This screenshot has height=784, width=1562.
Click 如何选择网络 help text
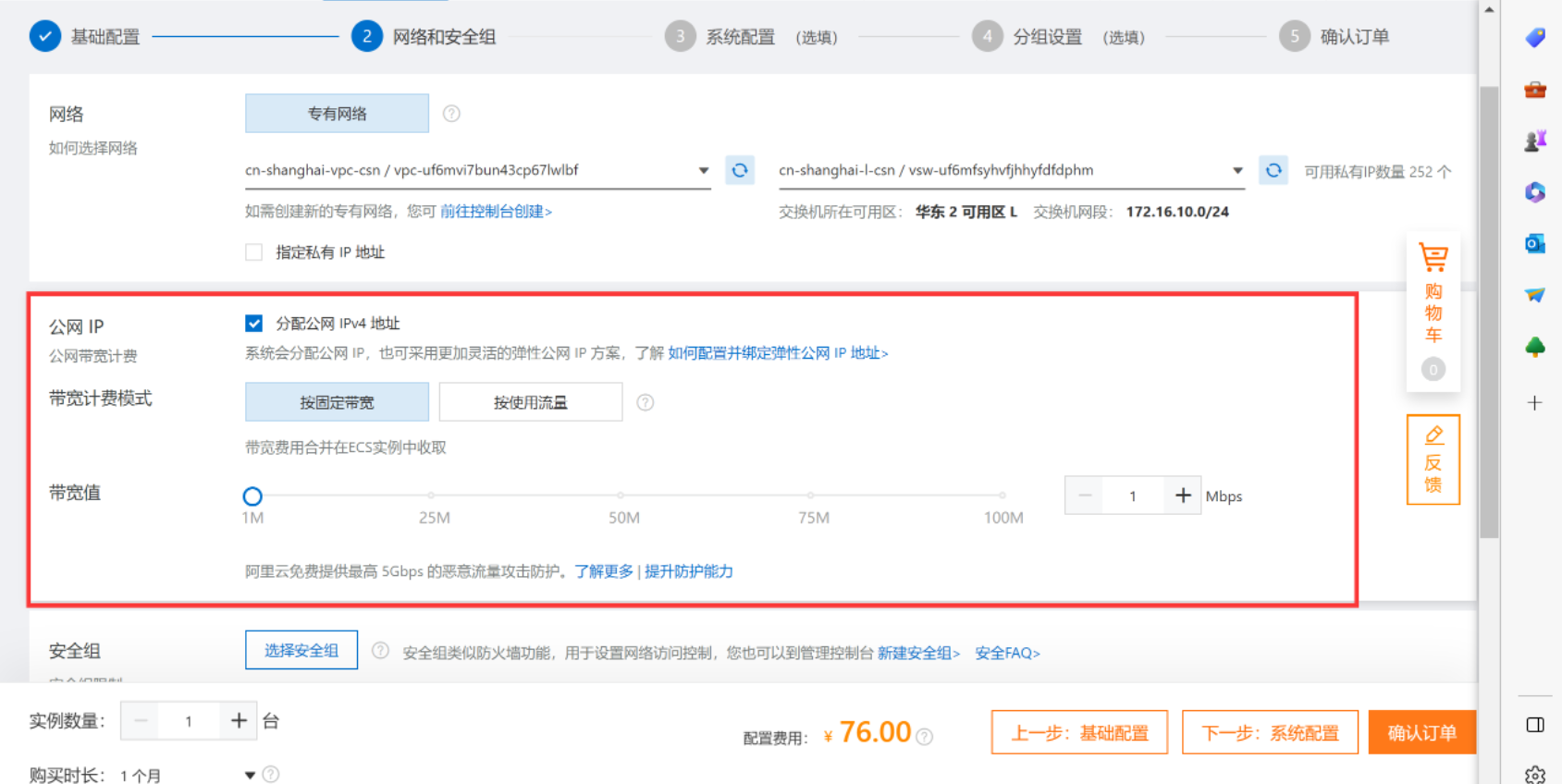93,148
